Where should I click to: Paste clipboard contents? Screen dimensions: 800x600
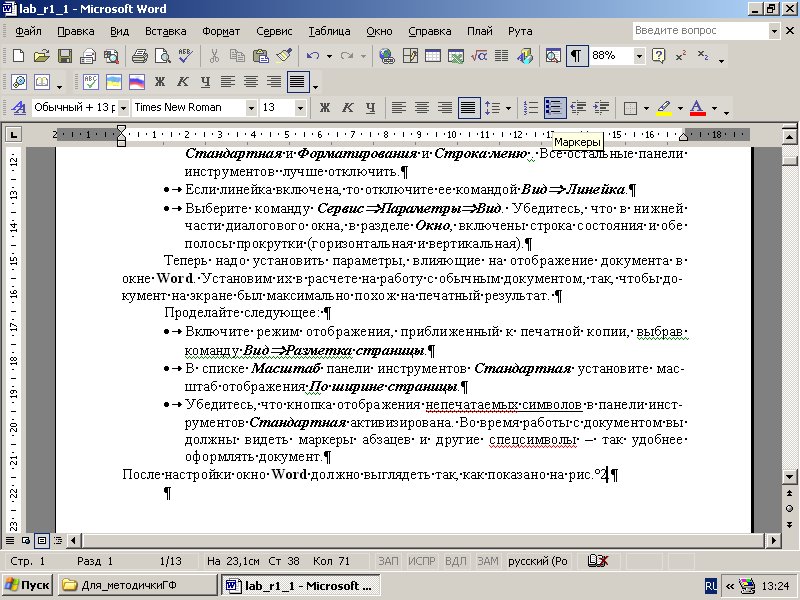[x=261, y=56]
